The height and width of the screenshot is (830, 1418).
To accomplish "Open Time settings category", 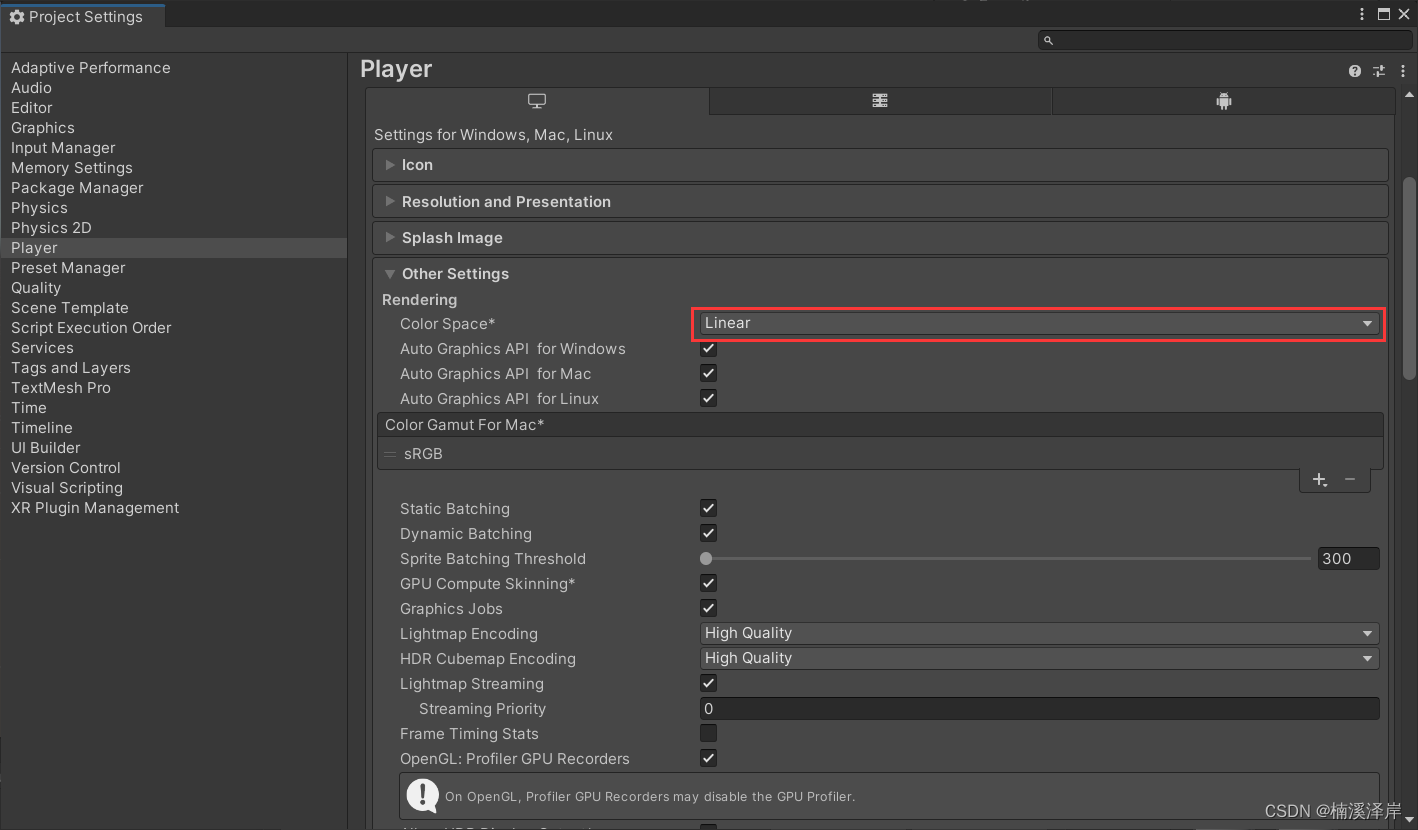I will (29, 408).
